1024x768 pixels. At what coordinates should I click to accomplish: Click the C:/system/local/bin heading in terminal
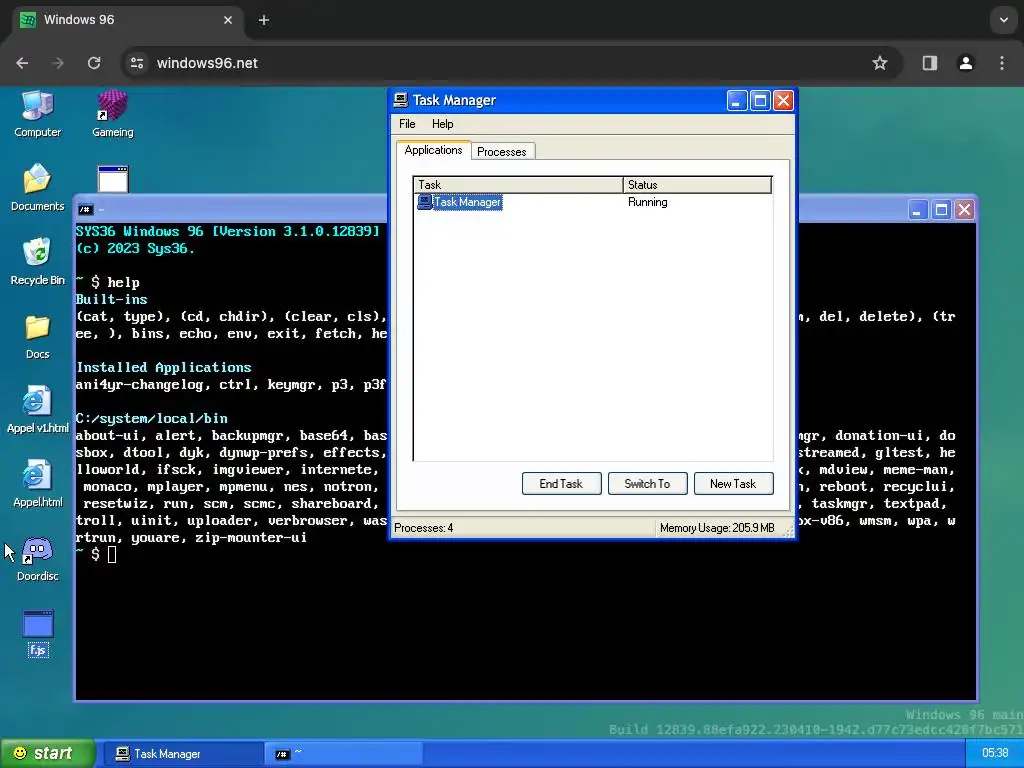(x=152, y=418)
